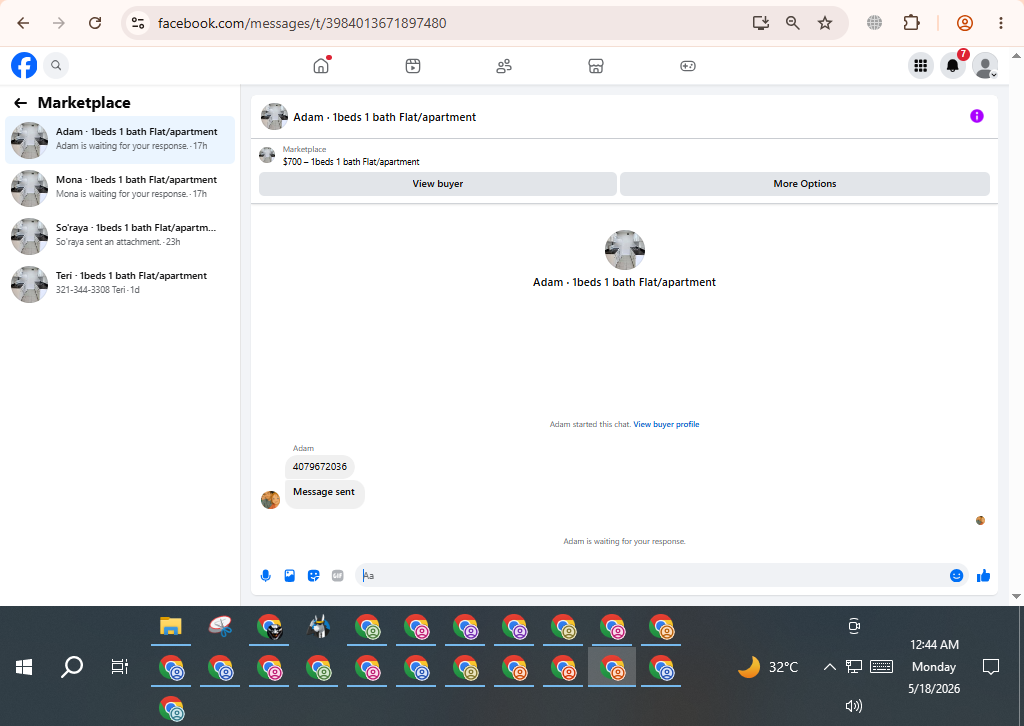Open View buyer profile link
Viewport: 1024px width, 726px height.
(x=666, y=424)
